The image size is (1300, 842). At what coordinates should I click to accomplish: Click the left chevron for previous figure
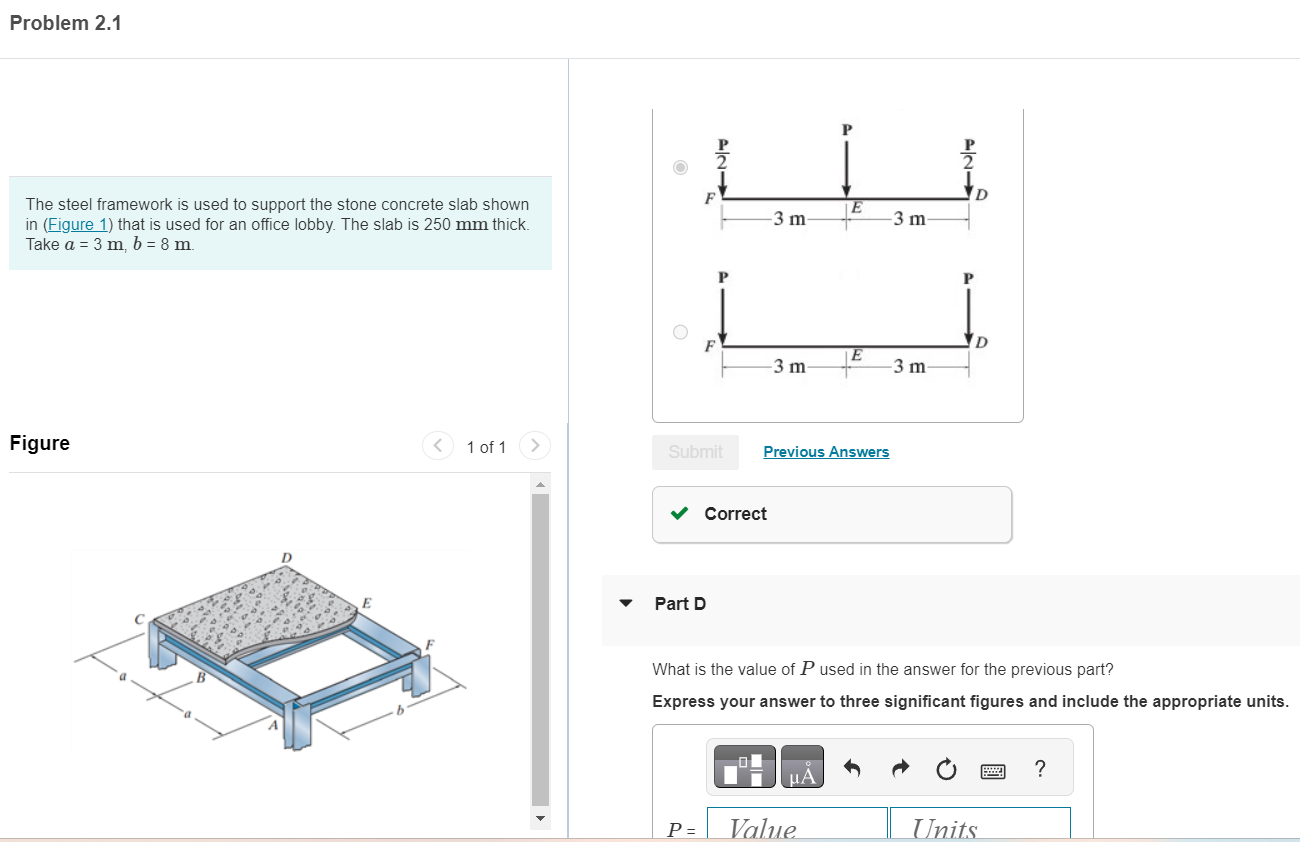[x=437, y=446]
